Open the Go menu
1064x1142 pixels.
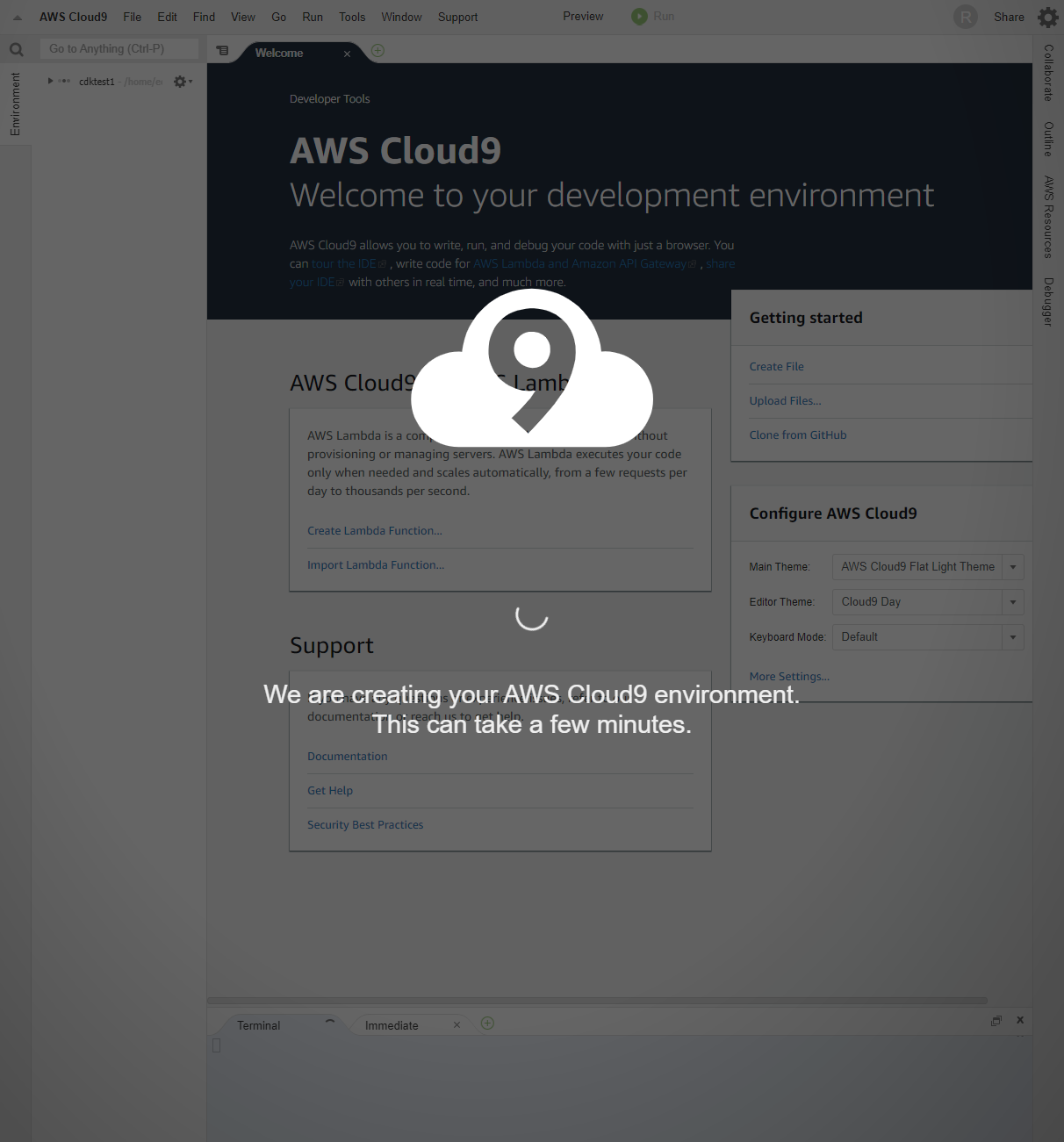pyautogui.click(x=279, y=17)
